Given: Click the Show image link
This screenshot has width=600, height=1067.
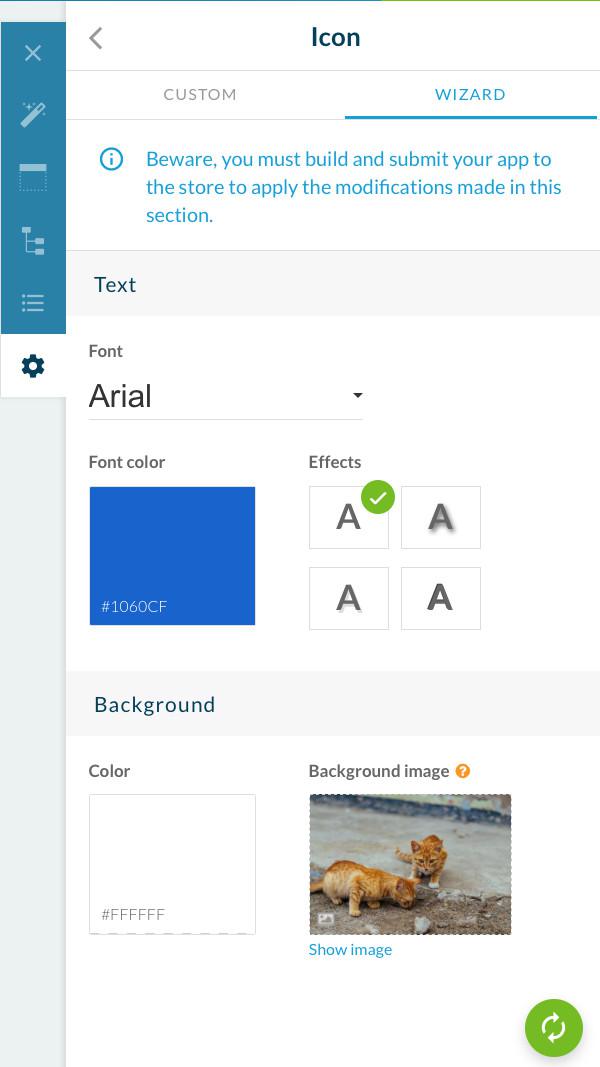Looking at the screenshot, I should 350,950.
